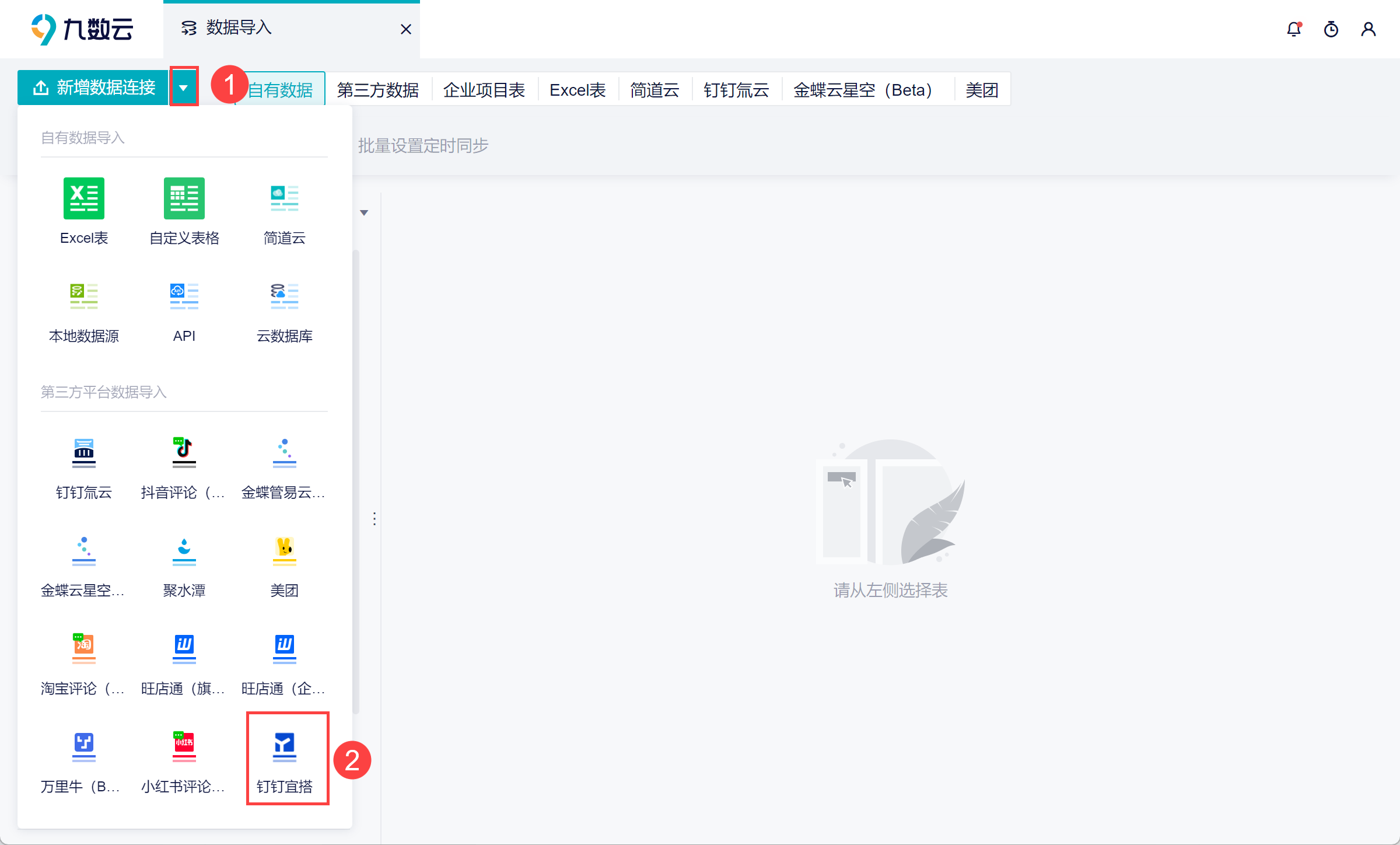
Task: Click 批量设置定时同步 link
Action: pyautogui.click(x=423, y=145)
